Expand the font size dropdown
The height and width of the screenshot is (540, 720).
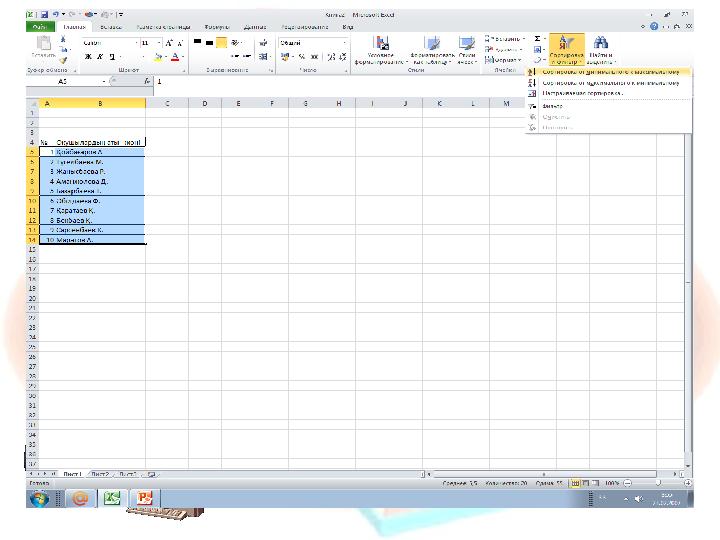coord(159,43)
